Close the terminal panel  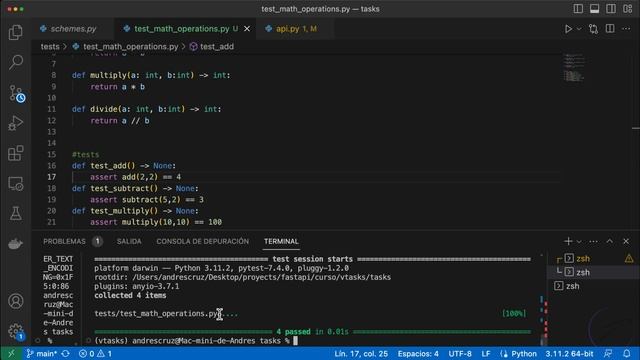click(x=626, y=242)
